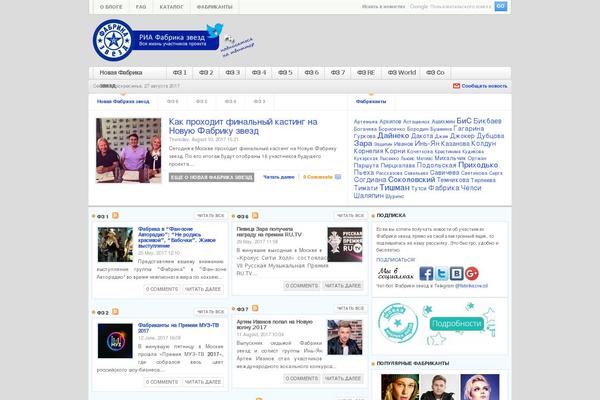Screen dimensions: 600x400
Task: Click ЧИТАТЬ ВСЕ in the ФЗ 1 section
Action: pyautogui.click(x=210, y=216)
